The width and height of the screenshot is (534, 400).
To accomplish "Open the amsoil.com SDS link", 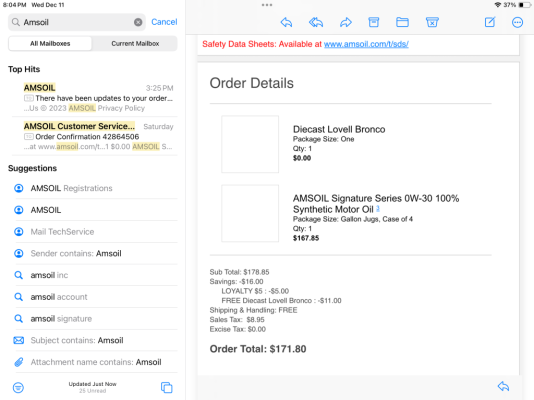I will 366,44.
